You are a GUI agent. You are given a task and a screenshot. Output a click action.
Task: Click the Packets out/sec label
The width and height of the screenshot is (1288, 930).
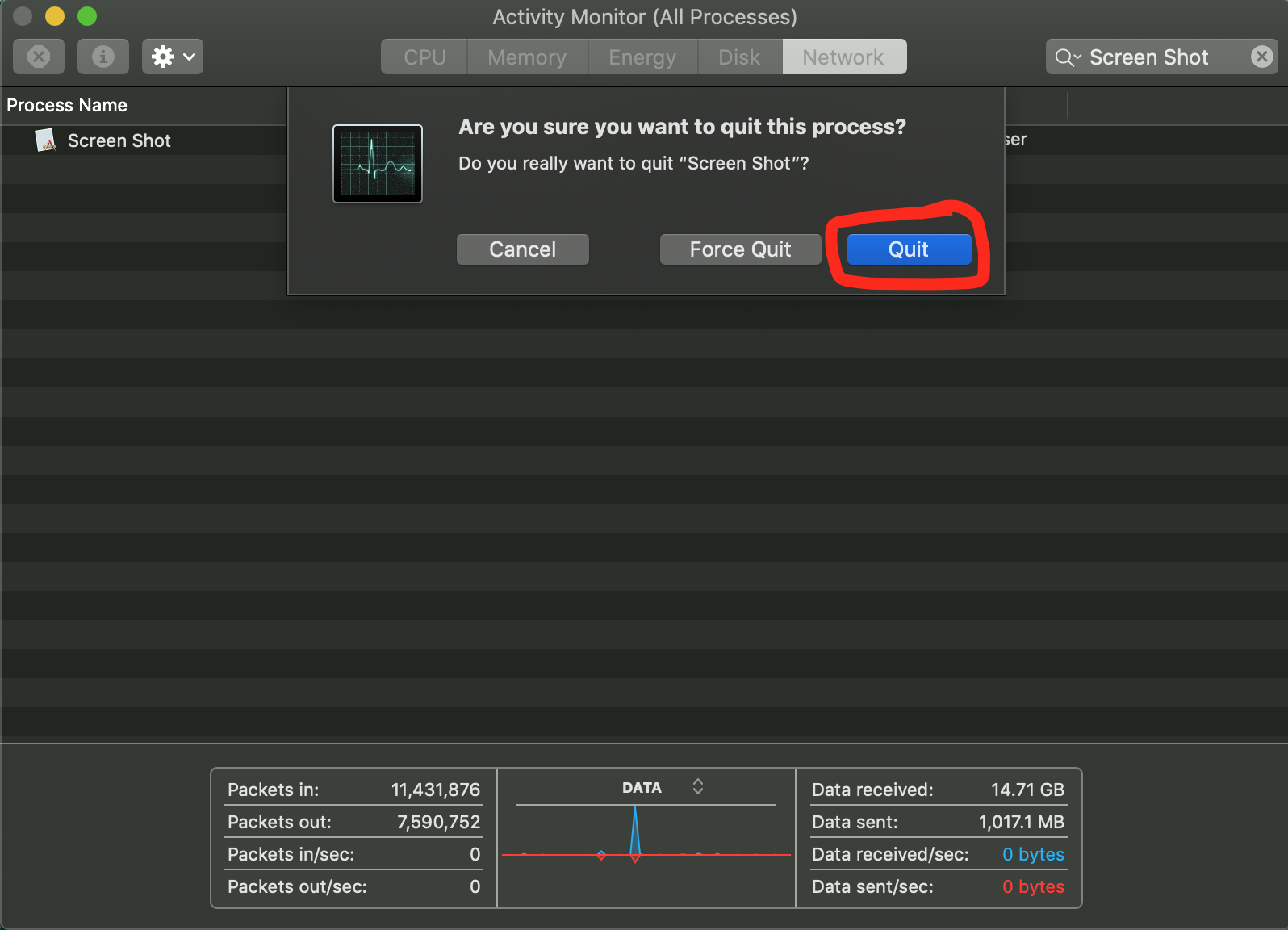pyautogui.click(x=297, y=886)
